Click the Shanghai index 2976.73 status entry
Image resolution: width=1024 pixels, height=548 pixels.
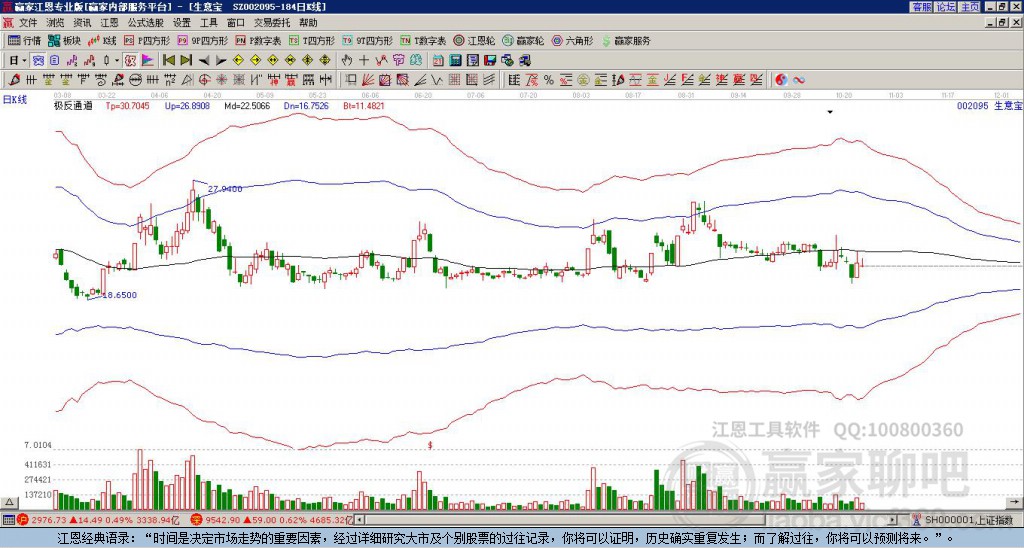(99, 520)
